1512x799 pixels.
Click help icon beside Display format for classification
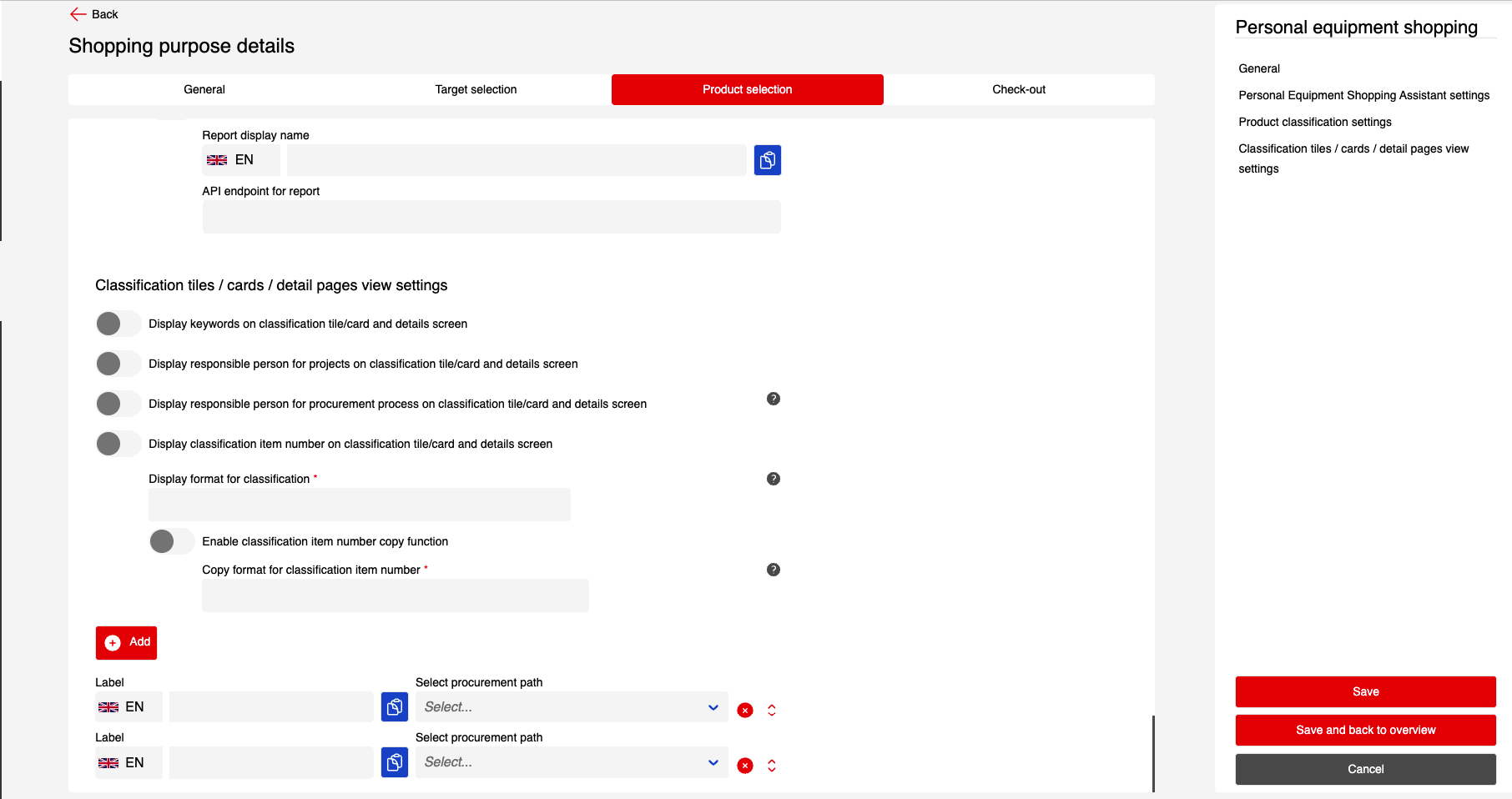(773, 479)
